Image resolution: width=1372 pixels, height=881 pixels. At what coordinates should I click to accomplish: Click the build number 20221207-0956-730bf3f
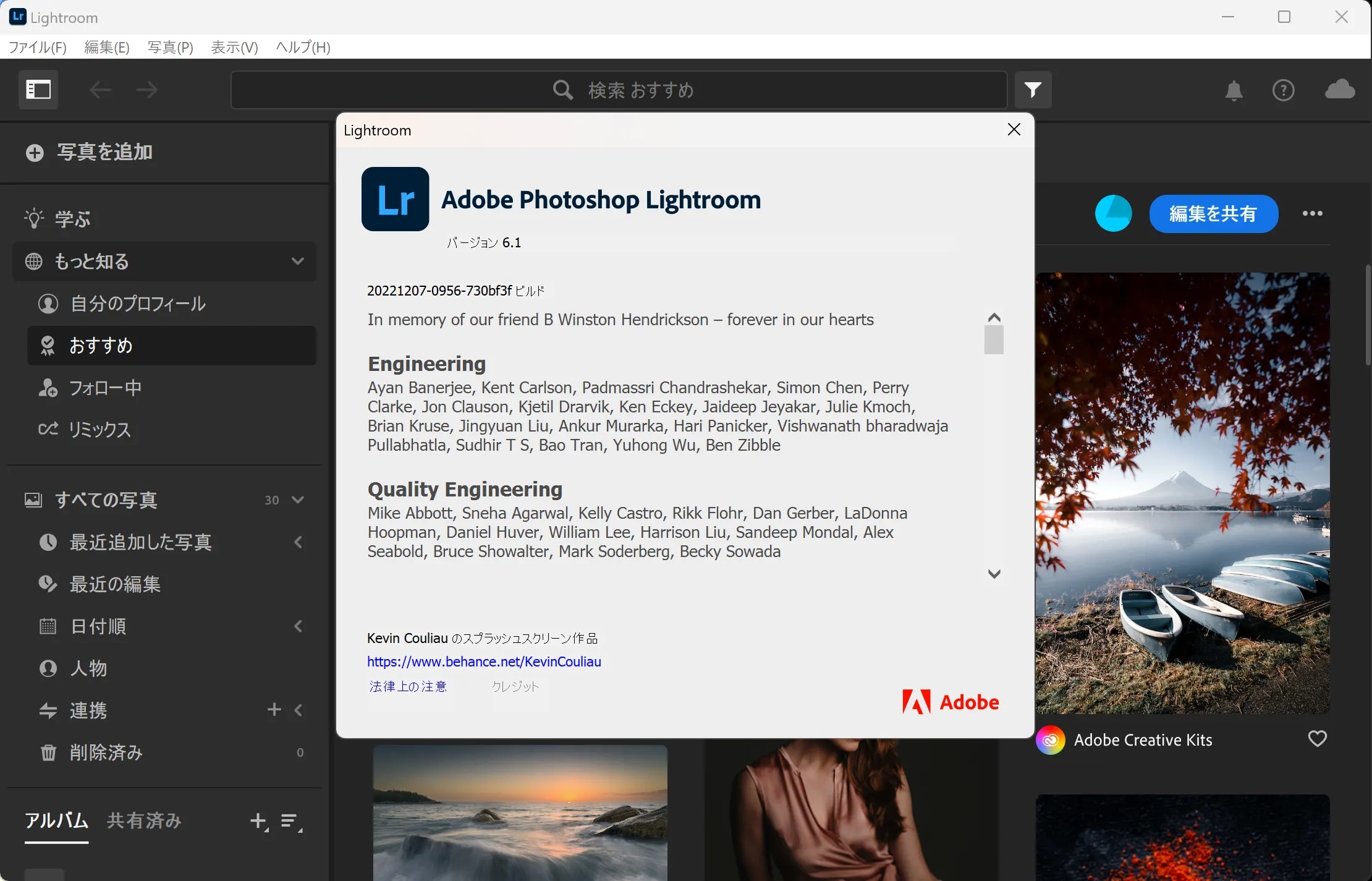coord(439,291)
